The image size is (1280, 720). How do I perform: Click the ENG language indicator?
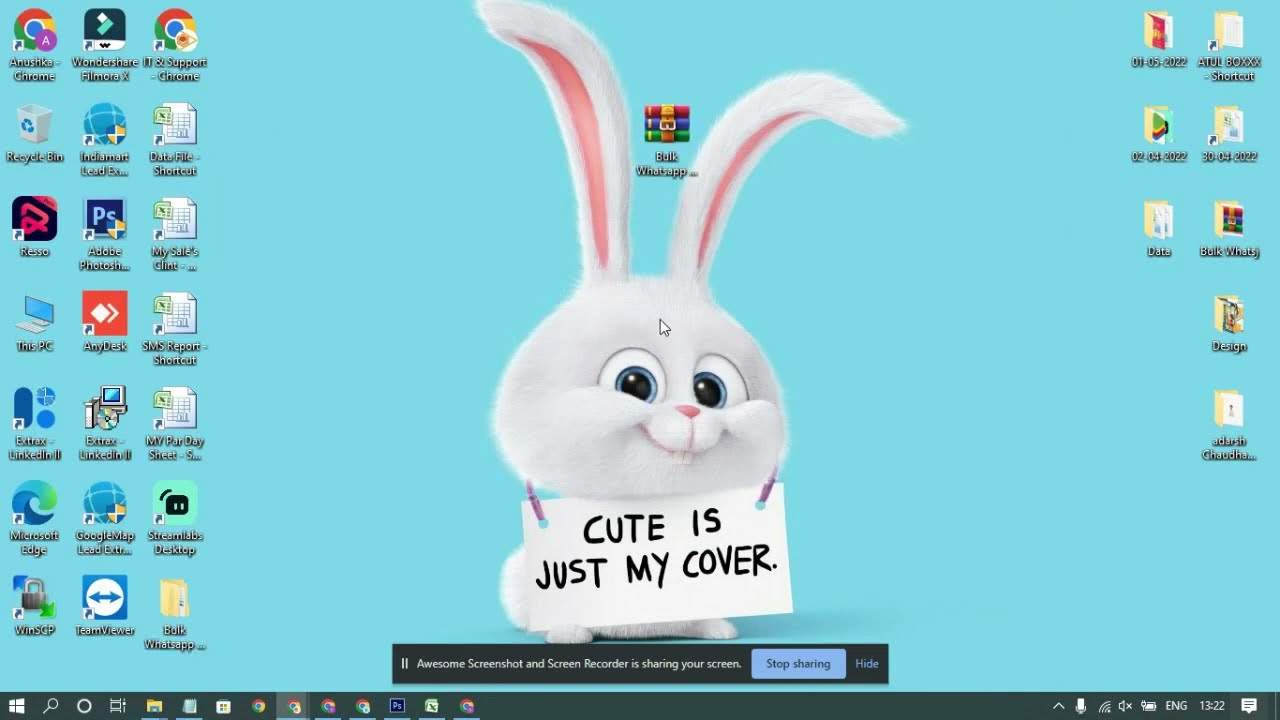pyautogui.click(x=1177, y=706)
